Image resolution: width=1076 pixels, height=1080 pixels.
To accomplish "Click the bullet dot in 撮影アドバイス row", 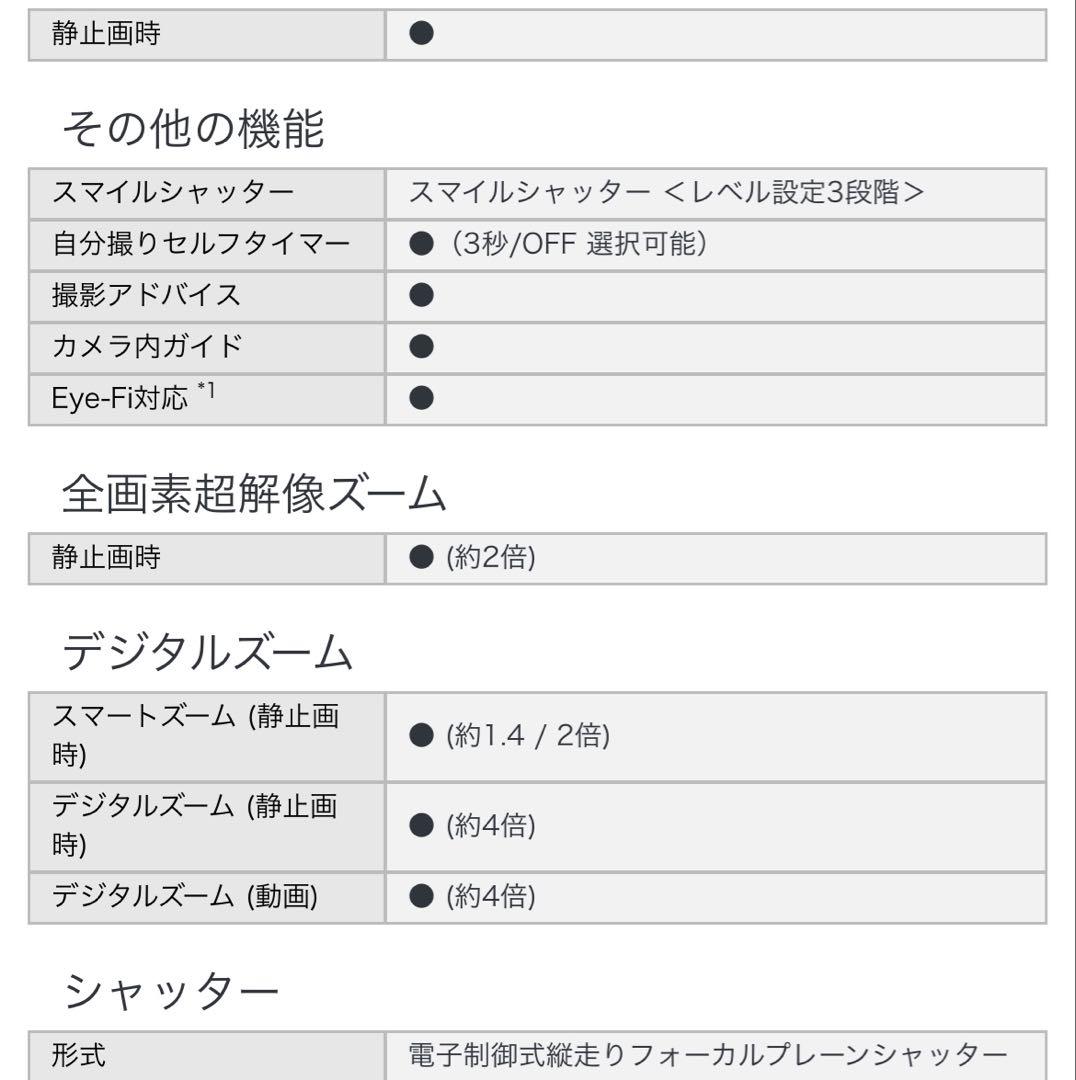I will click(x=421, y=295).
